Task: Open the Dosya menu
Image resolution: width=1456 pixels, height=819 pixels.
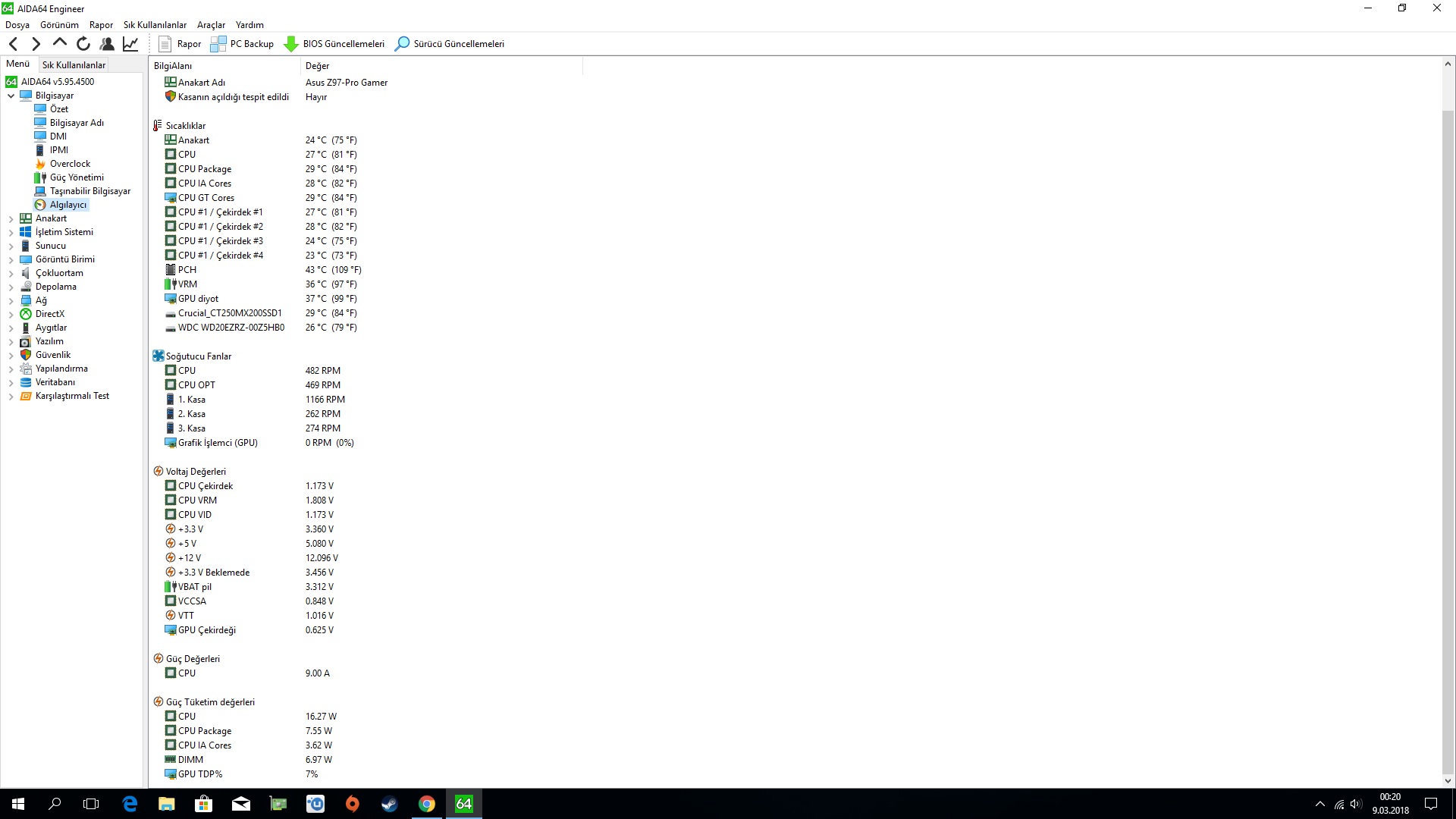Action: click(x=17, y=25)
